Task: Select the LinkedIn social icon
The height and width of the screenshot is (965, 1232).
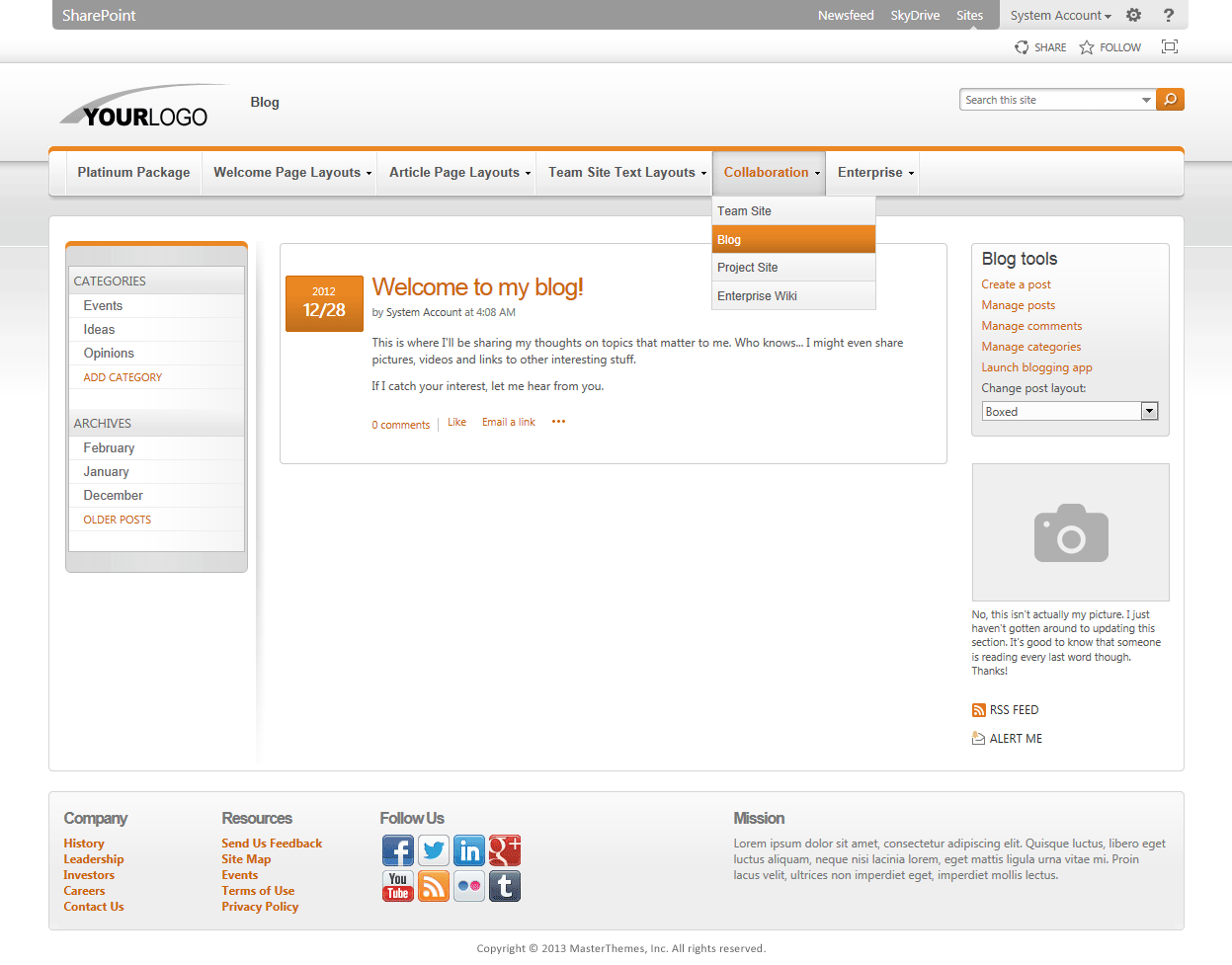Action: [469, 850]
